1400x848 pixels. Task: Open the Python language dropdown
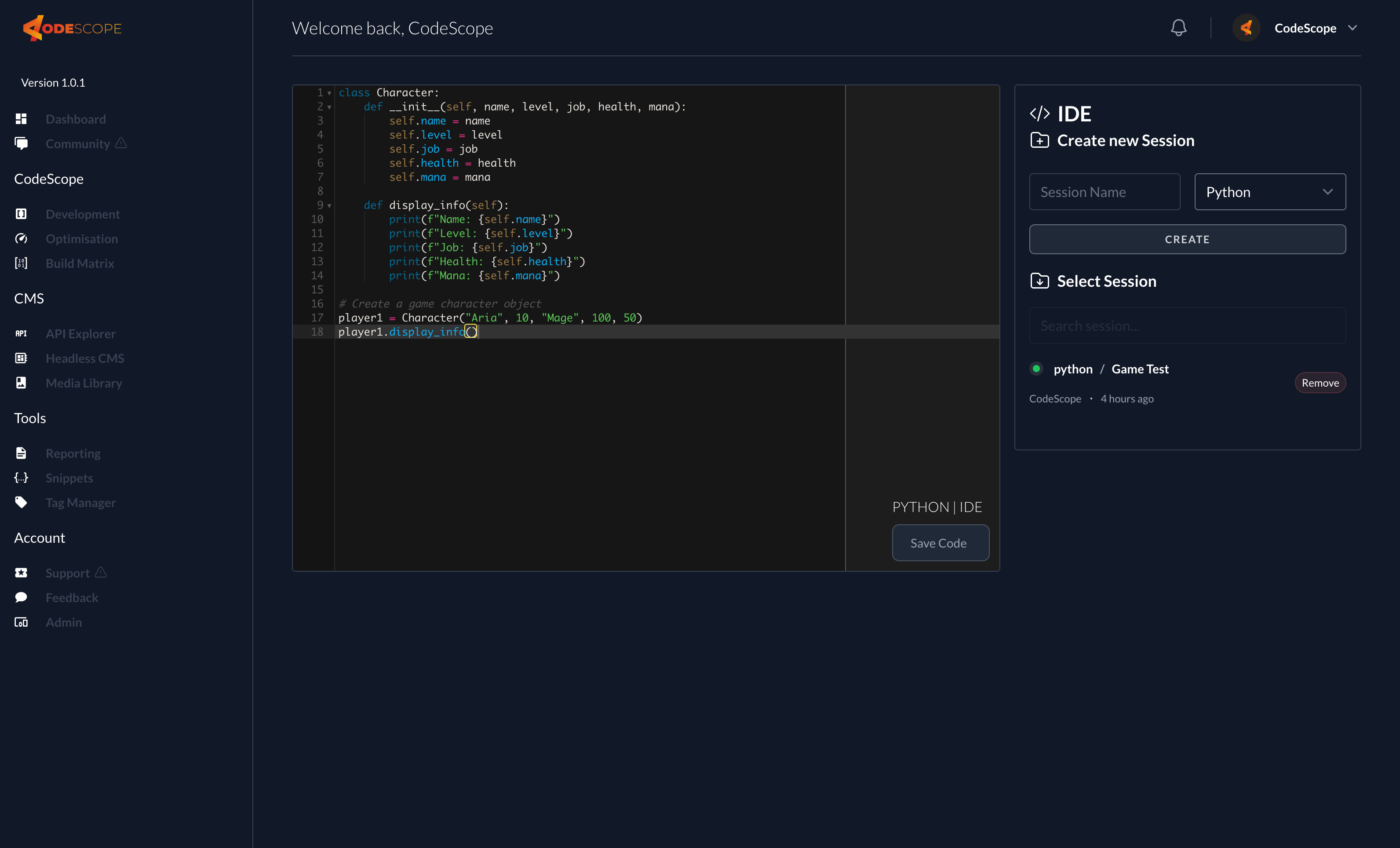pos(1269,192)
